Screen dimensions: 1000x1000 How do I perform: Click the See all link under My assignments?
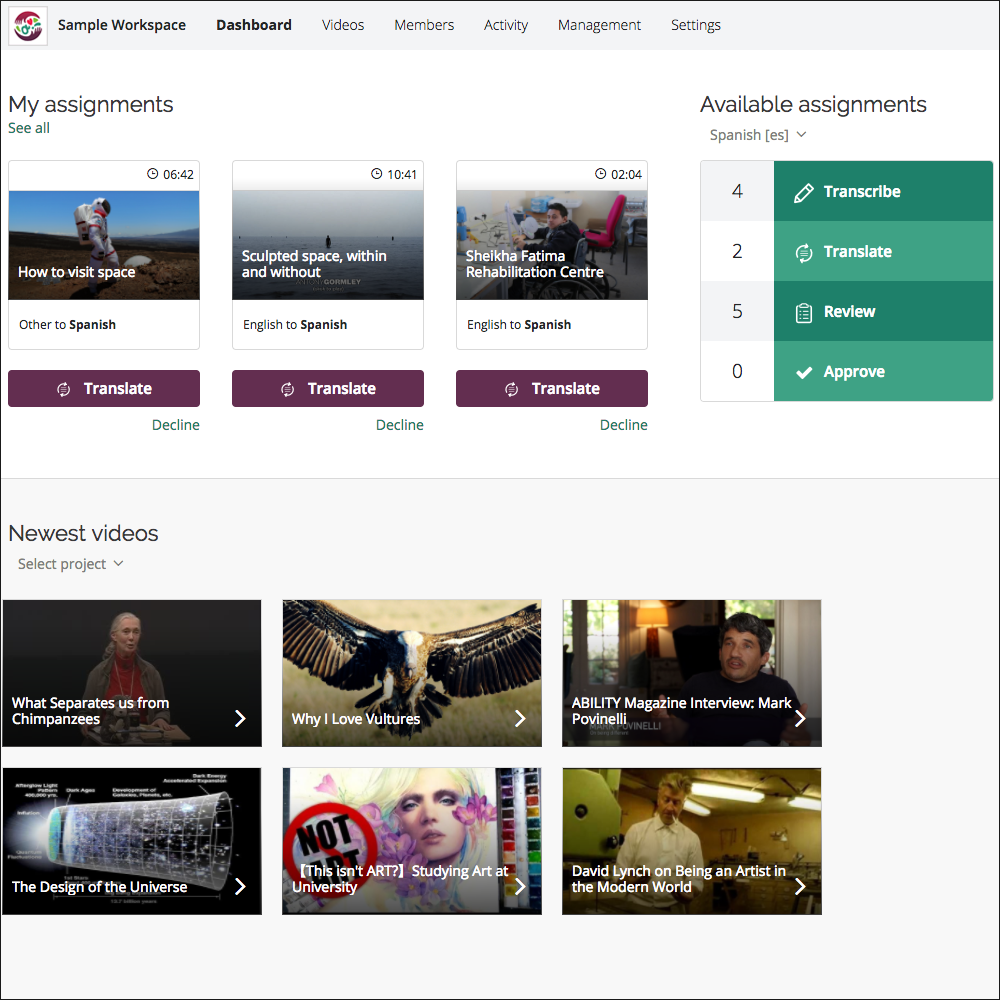(28, 128)
